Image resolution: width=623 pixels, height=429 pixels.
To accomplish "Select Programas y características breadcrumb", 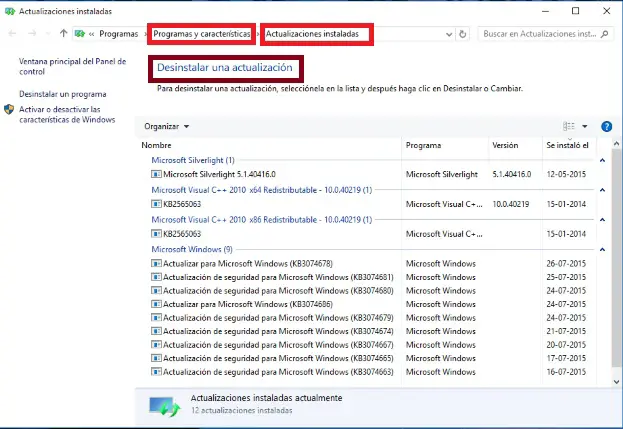I will (x=202, y=34).
